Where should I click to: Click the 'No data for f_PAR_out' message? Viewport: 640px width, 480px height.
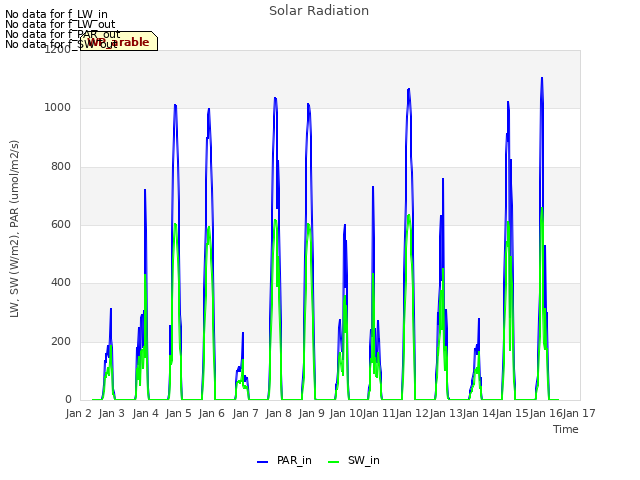(x=62, y=34)
